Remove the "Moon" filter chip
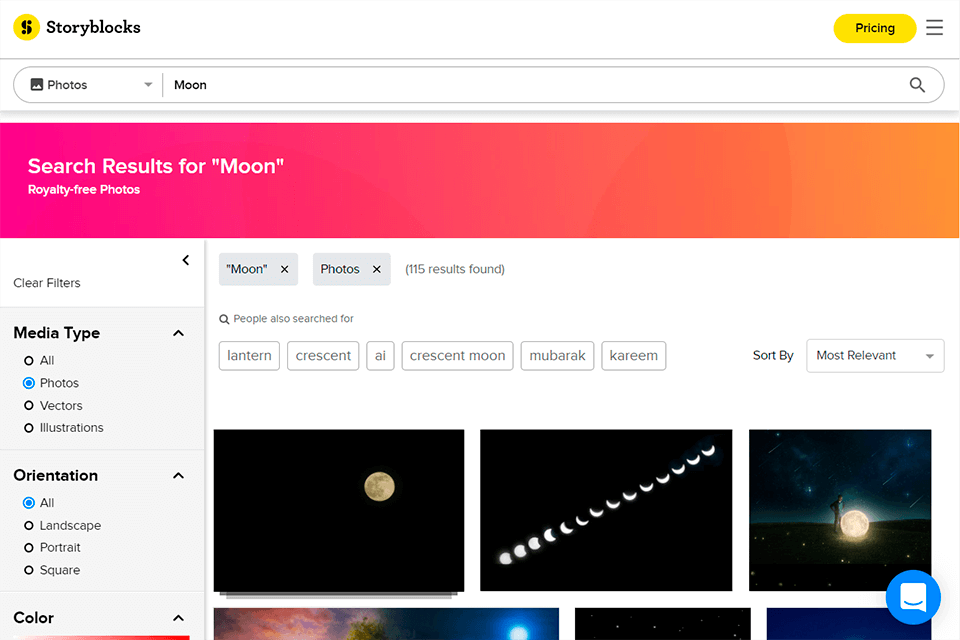Image resolution: width=960 pixels, height=640 pixels. pyautogui.click(x=284, y=269)
